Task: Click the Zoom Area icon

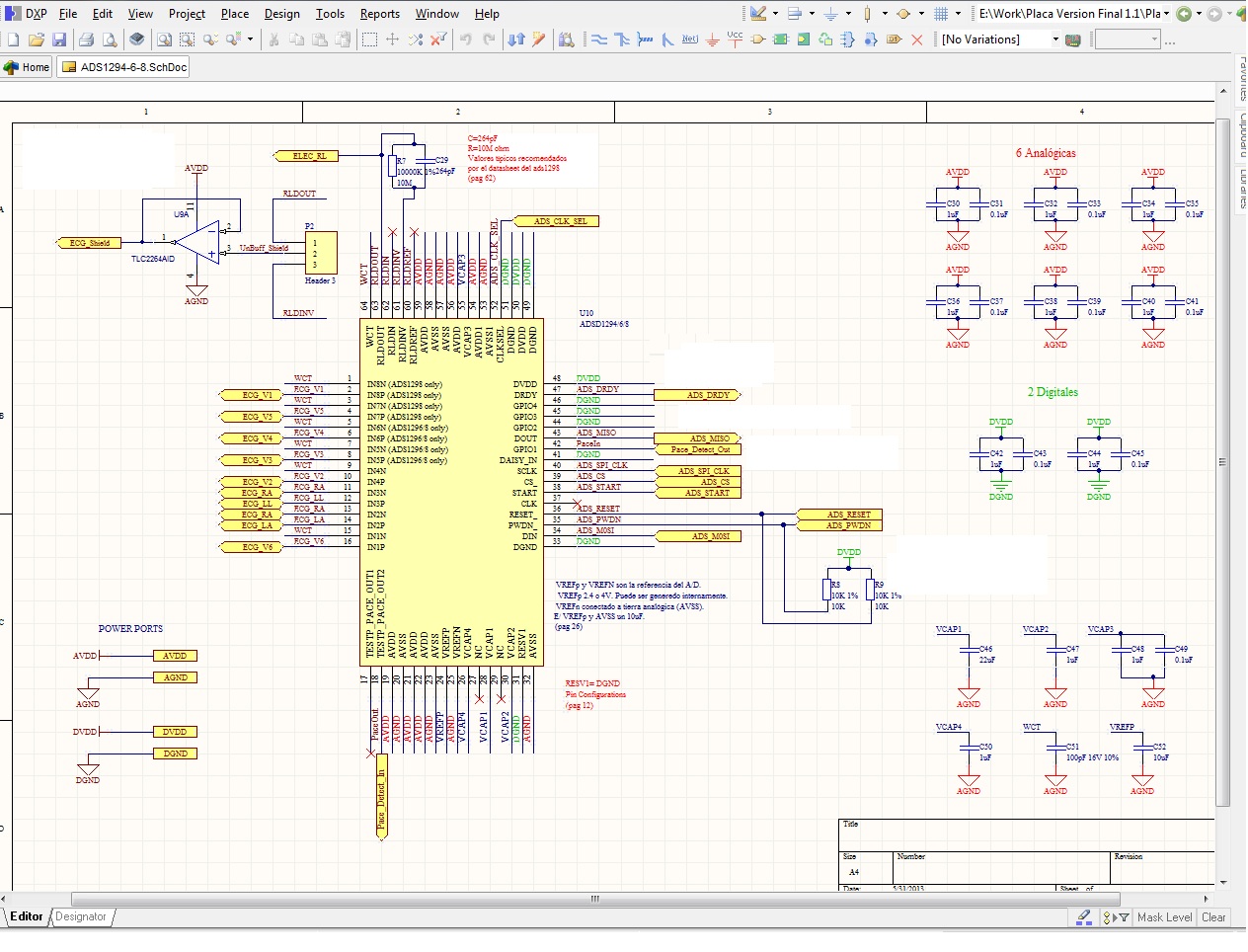Action: coord(187,40)
